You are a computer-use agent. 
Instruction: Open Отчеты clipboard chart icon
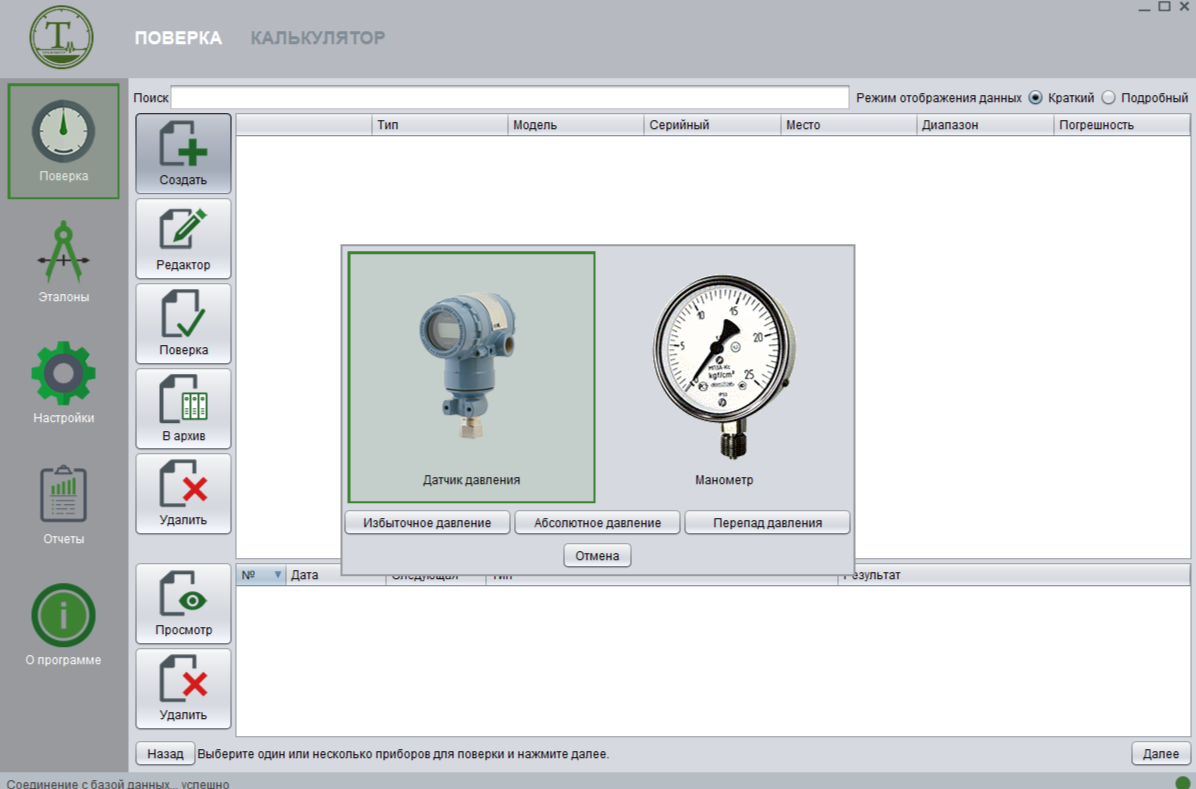click(64, 494)
